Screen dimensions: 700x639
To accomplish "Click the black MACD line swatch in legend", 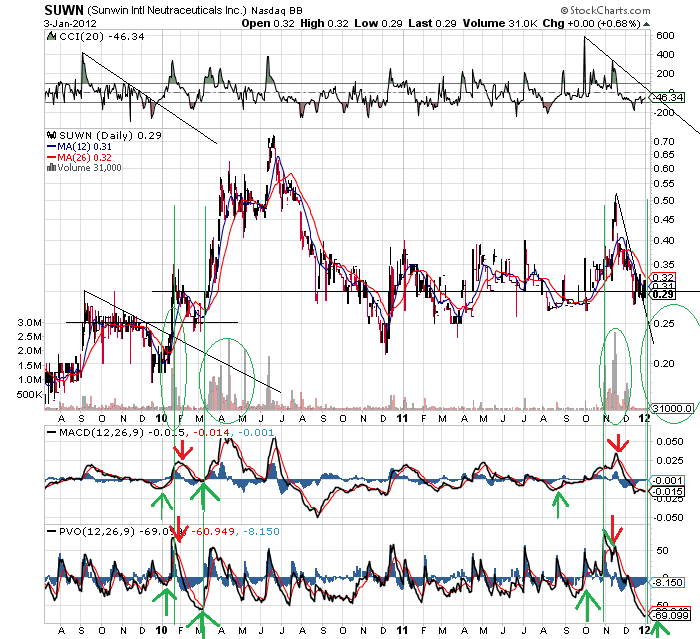I will tap(51, 432).
